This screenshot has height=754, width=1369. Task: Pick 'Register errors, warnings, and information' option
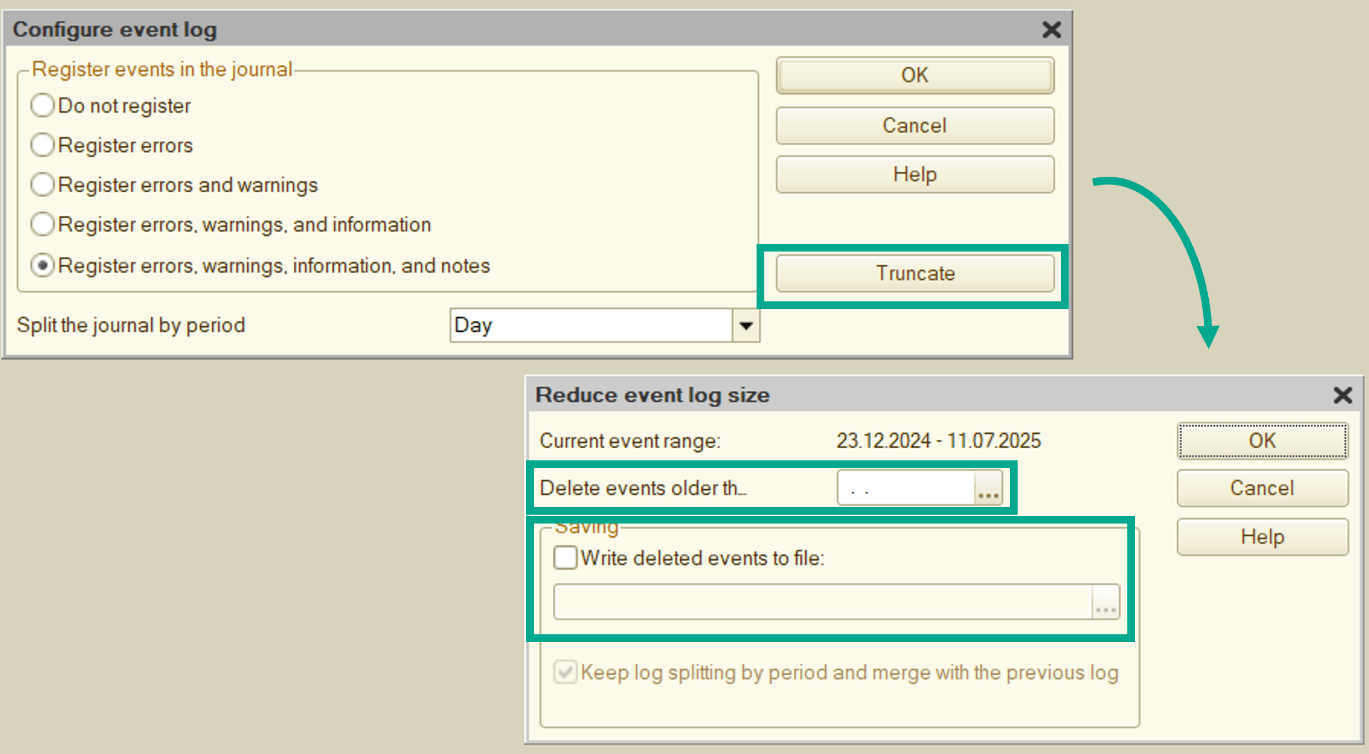43,225
